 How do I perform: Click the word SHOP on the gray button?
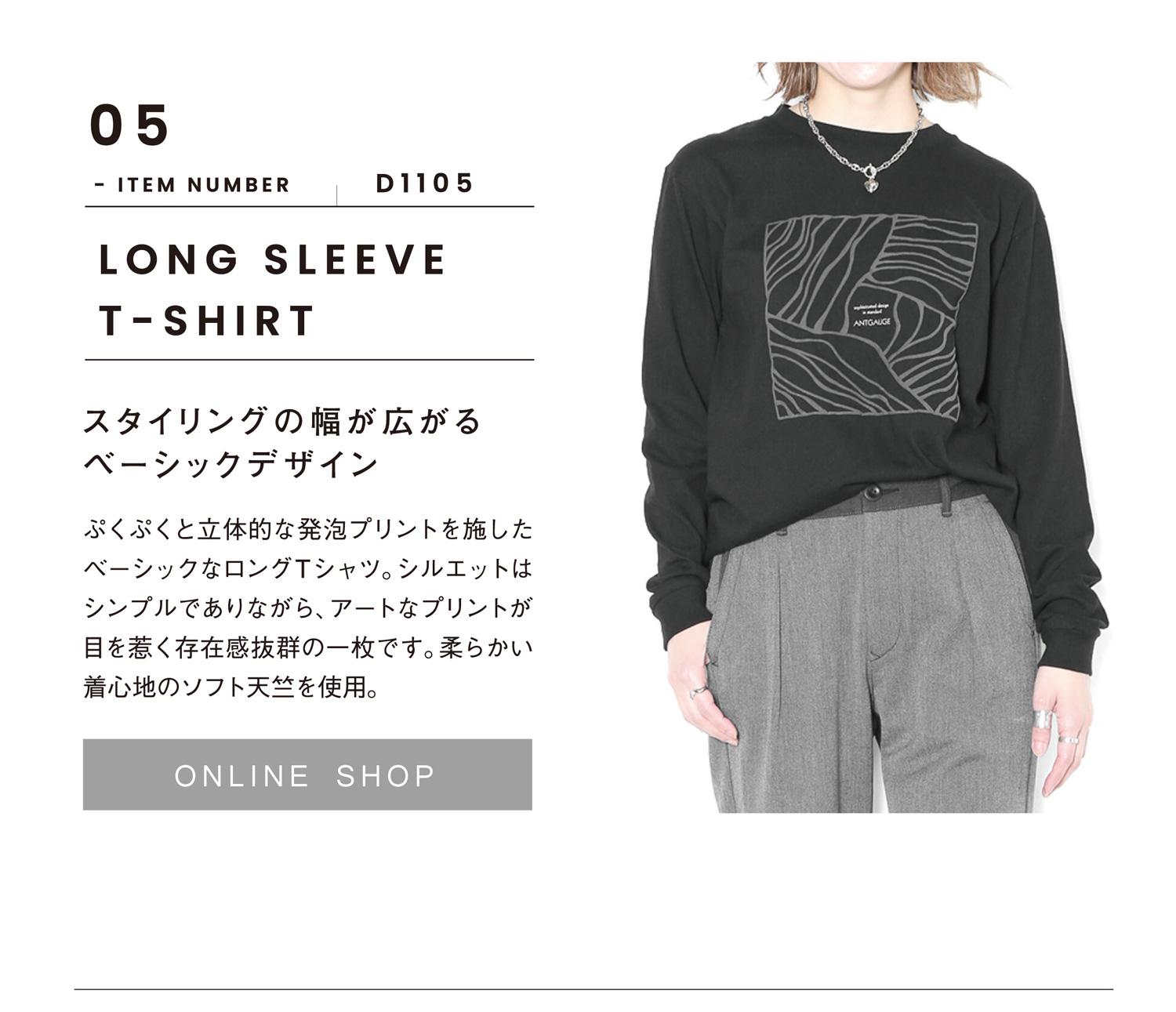(x=386, y=776)
